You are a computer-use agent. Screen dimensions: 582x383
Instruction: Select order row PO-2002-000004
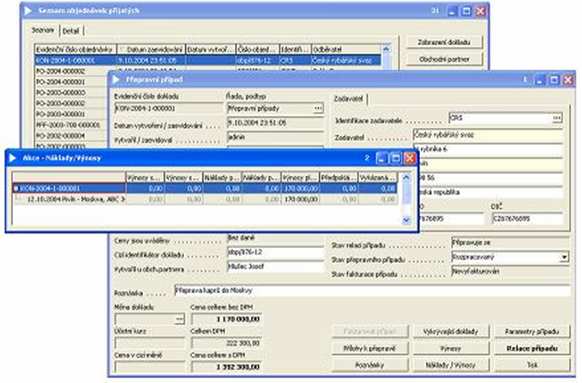(x=71, y=135)
